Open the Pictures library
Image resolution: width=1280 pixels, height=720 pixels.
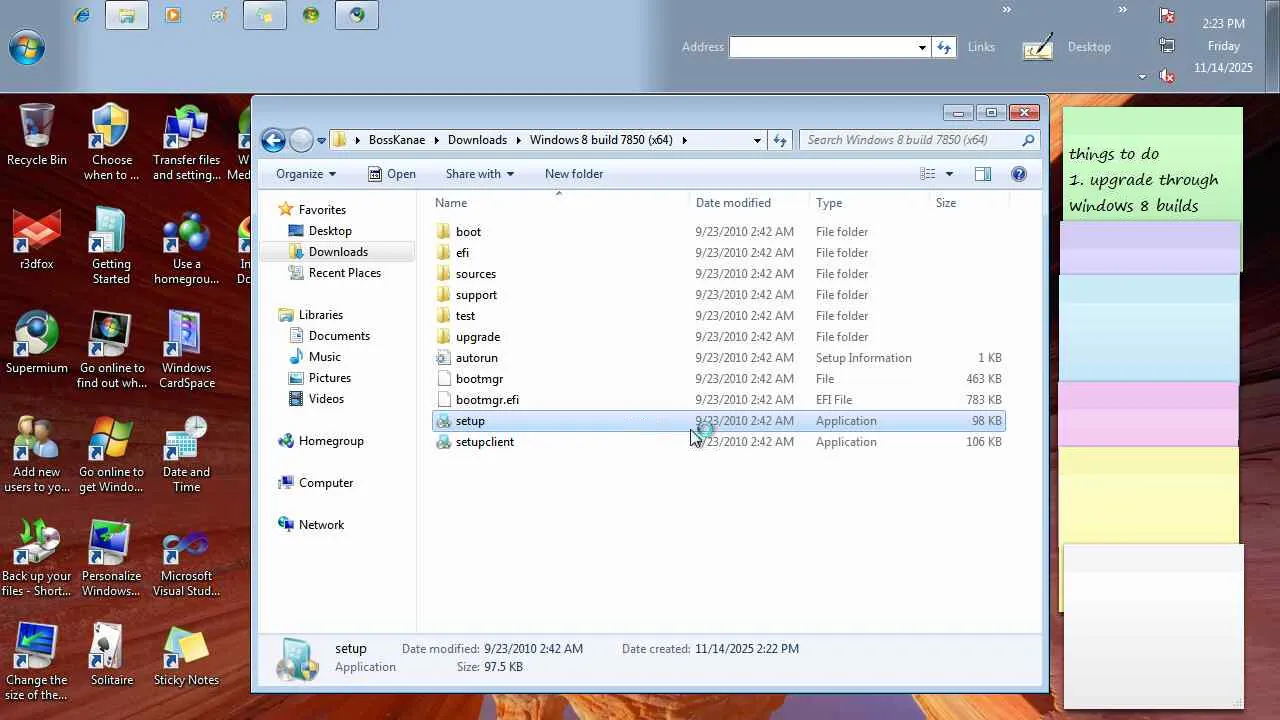coord(330,378)
